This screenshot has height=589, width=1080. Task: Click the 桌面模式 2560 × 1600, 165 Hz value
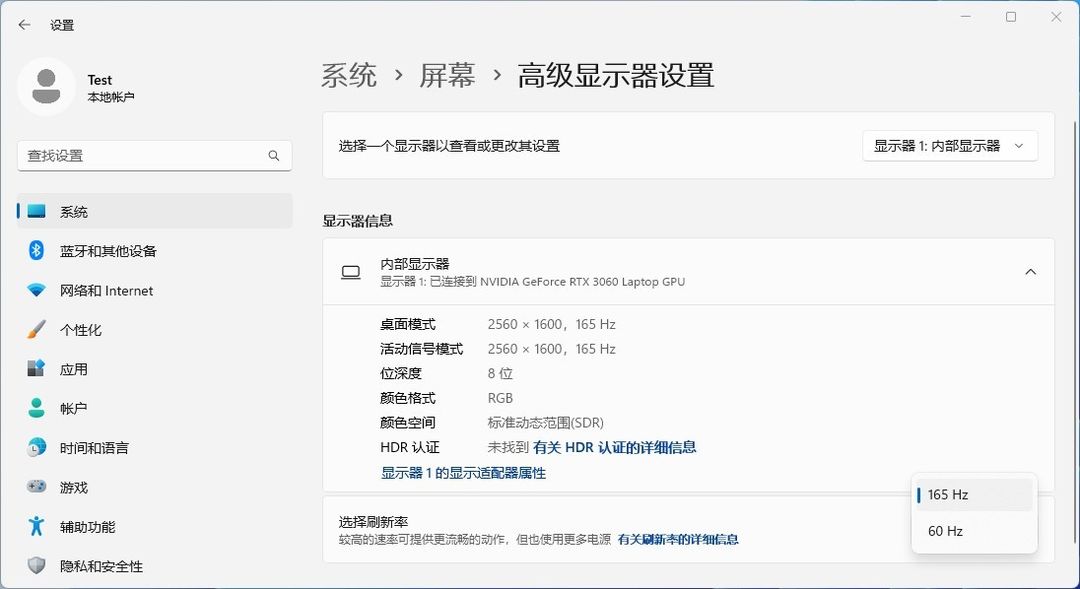[551, 324]
